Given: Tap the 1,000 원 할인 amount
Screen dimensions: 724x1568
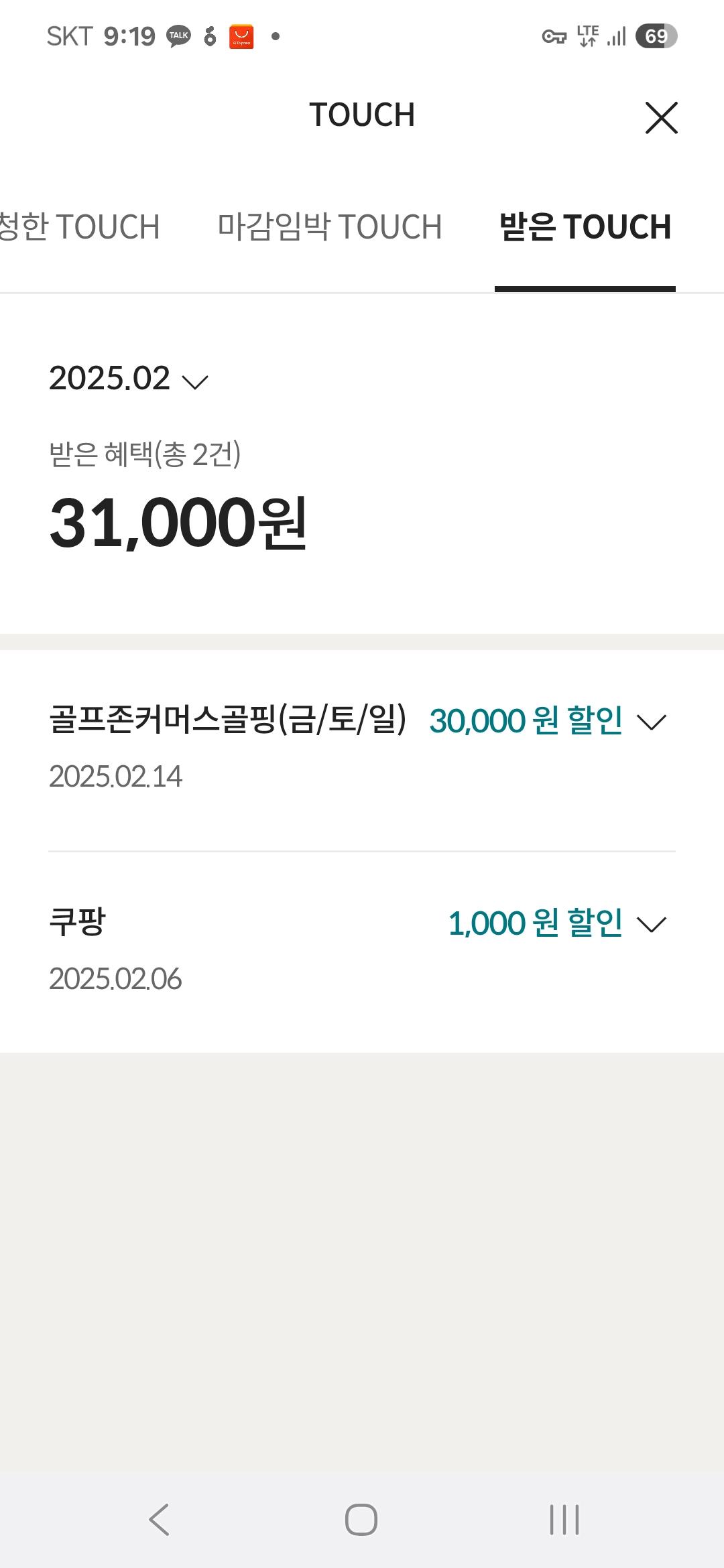Looking at the screenshot, I should coord(535,923).
